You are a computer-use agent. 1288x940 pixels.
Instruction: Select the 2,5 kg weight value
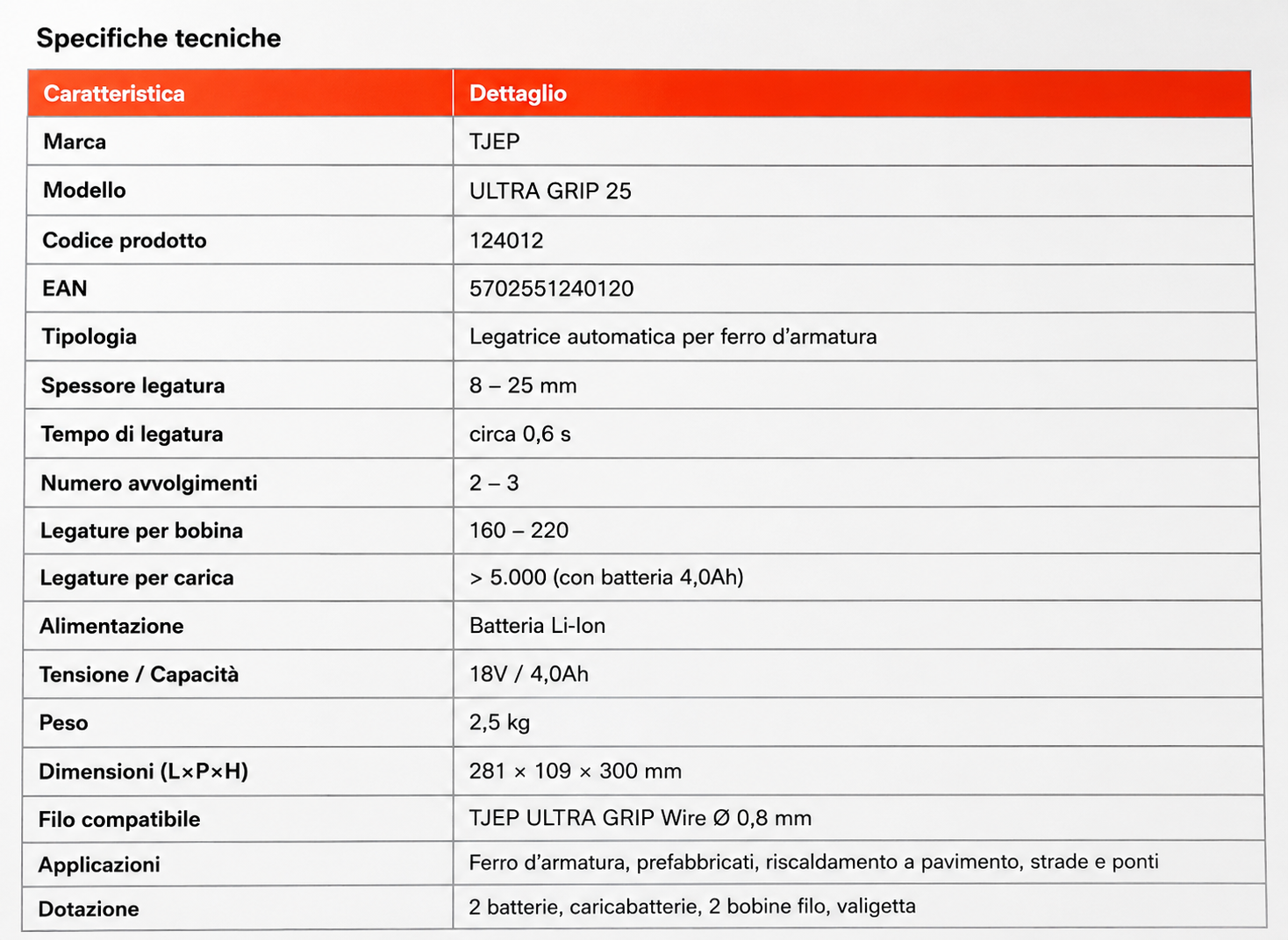[499, 722]
